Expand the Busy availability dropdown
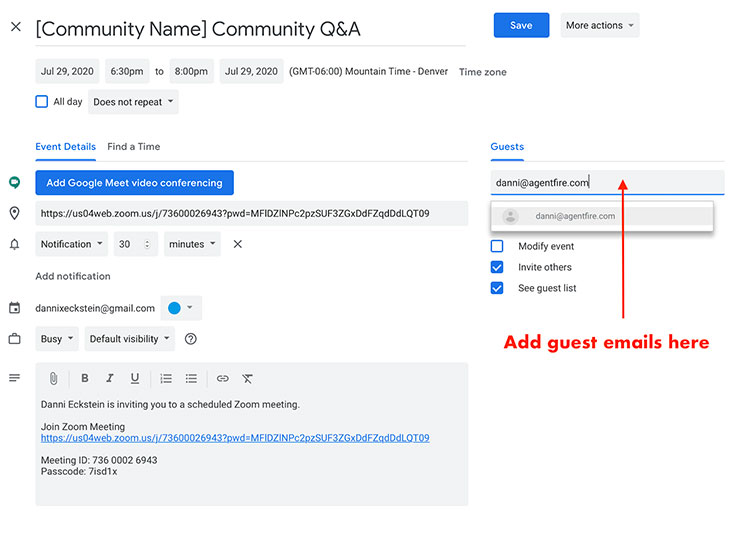 point(57,339)
